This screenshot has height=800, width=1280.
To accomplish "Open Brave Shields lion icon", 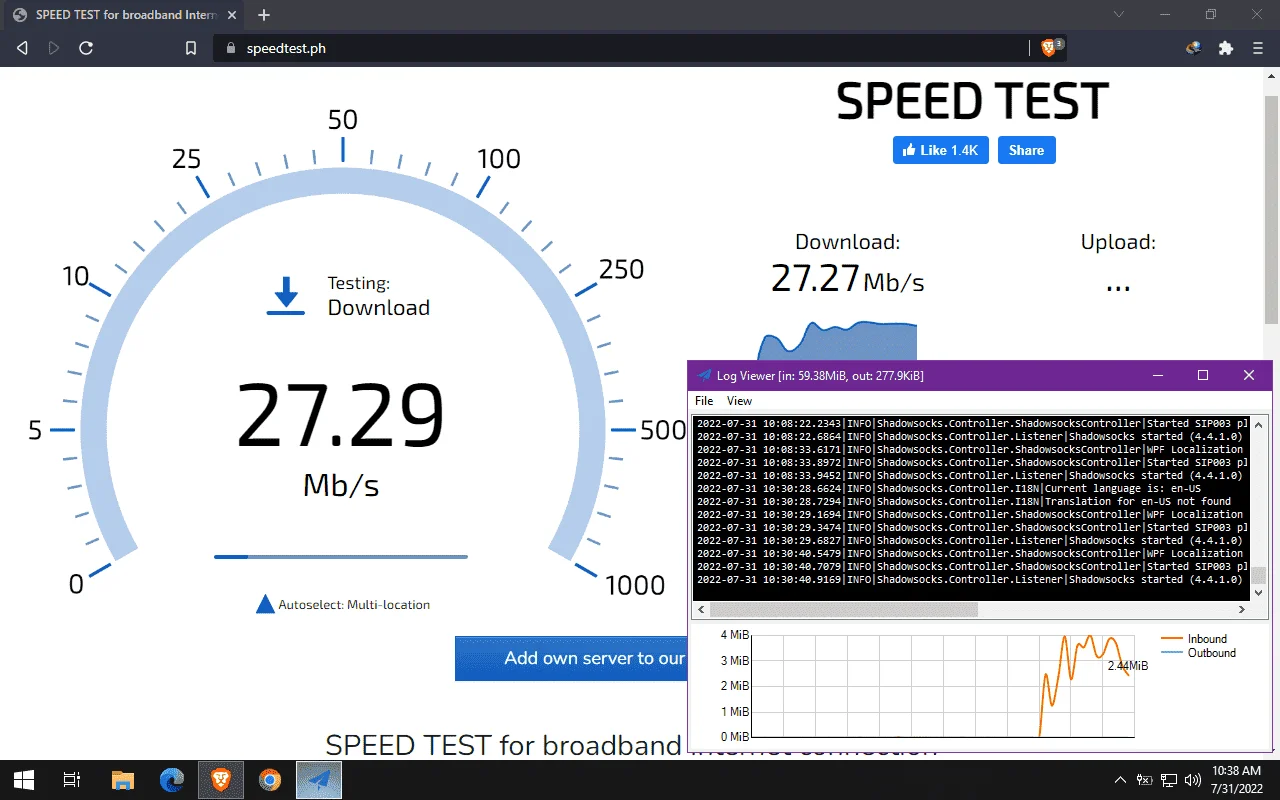I will [x=1049, y=47].
